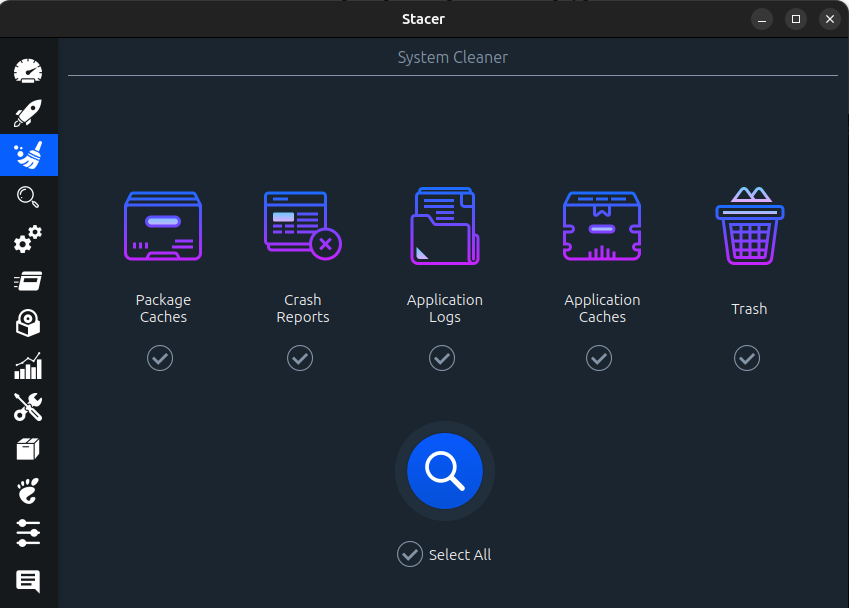Uncheck the Trash checkbox
Viewport: 849px width, 608px height.
click(747, 357)
